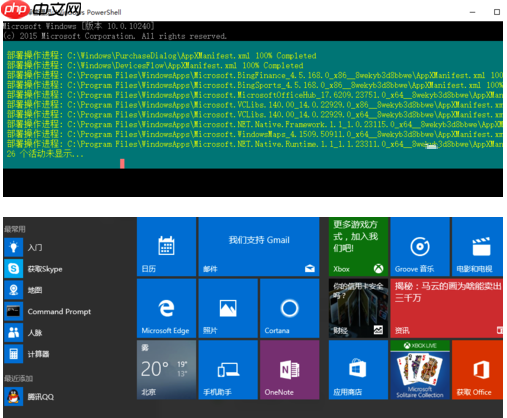Click the 地图 maps icon
This screenshot has width=507, height=418.
14,290
